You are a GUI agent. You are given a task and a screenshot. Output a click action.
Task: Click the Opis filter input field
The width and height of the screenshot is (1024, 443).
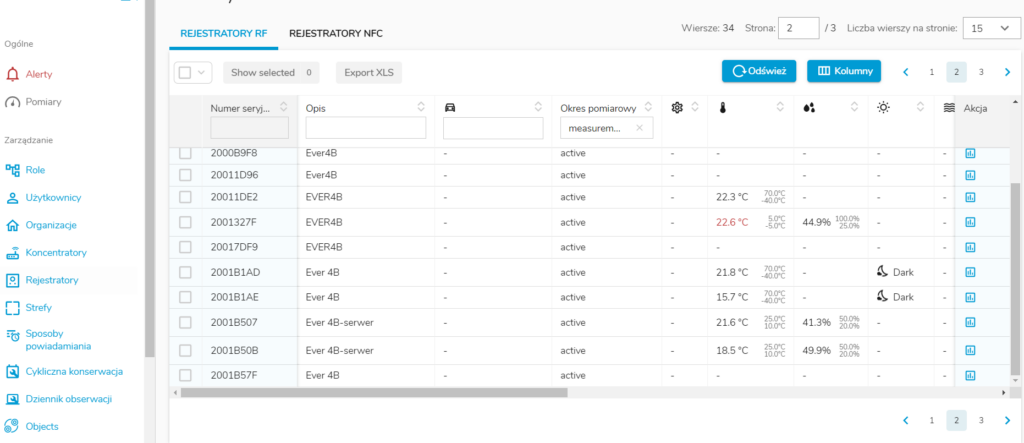(366, 128)
